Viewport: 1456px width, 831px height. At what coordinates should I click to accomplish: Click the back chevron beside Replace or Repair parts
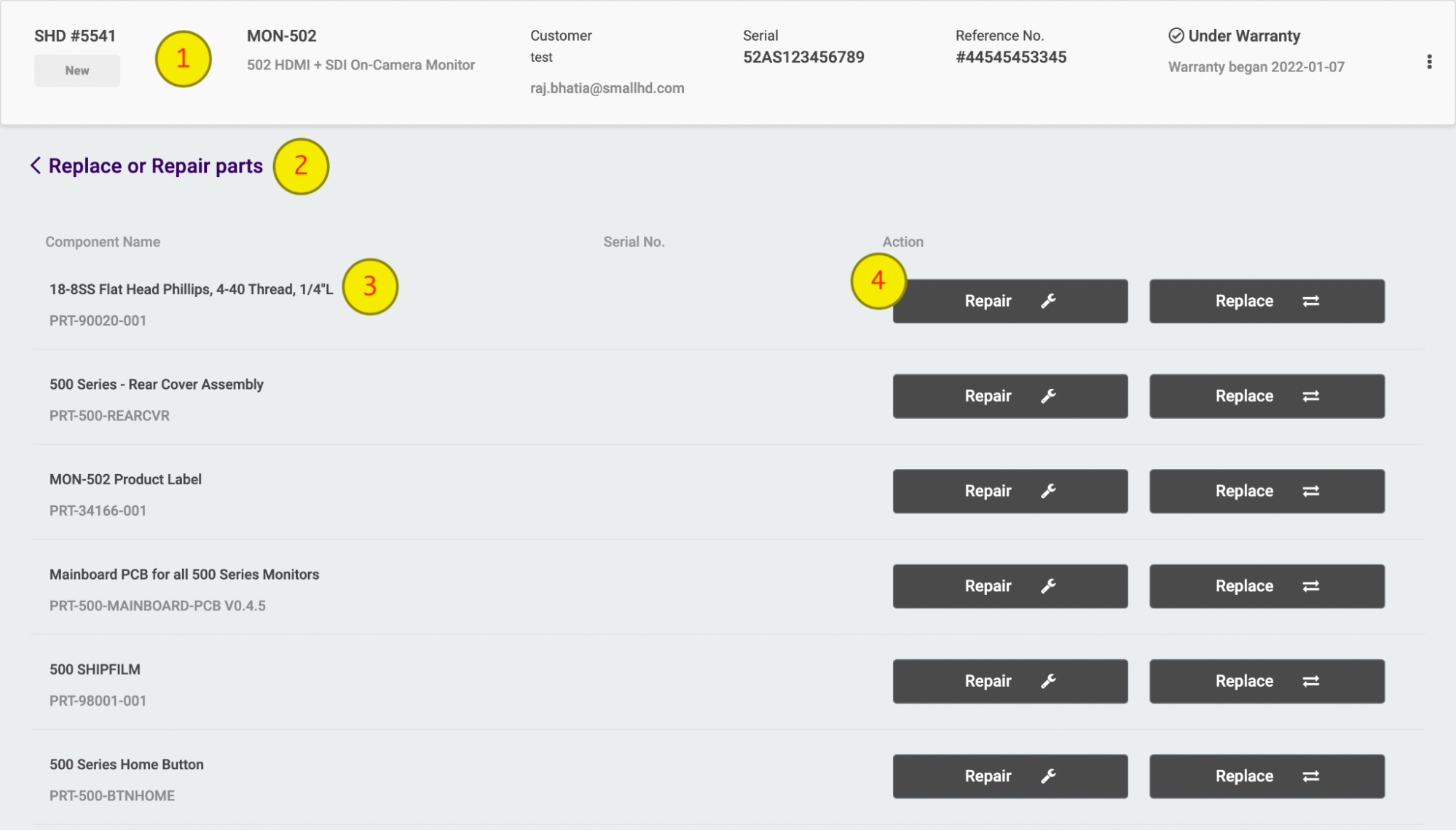point(36,165)
